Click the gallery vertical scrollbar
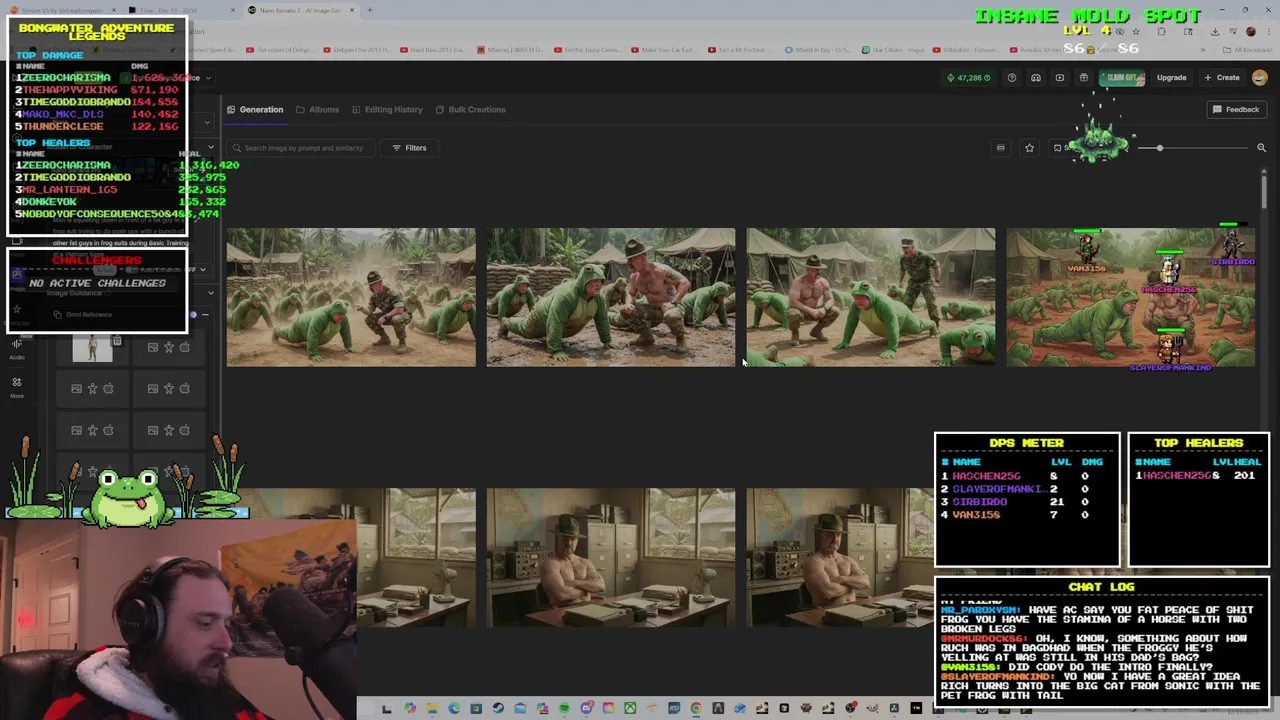The image size is (1280, 720). [1264, 190]
